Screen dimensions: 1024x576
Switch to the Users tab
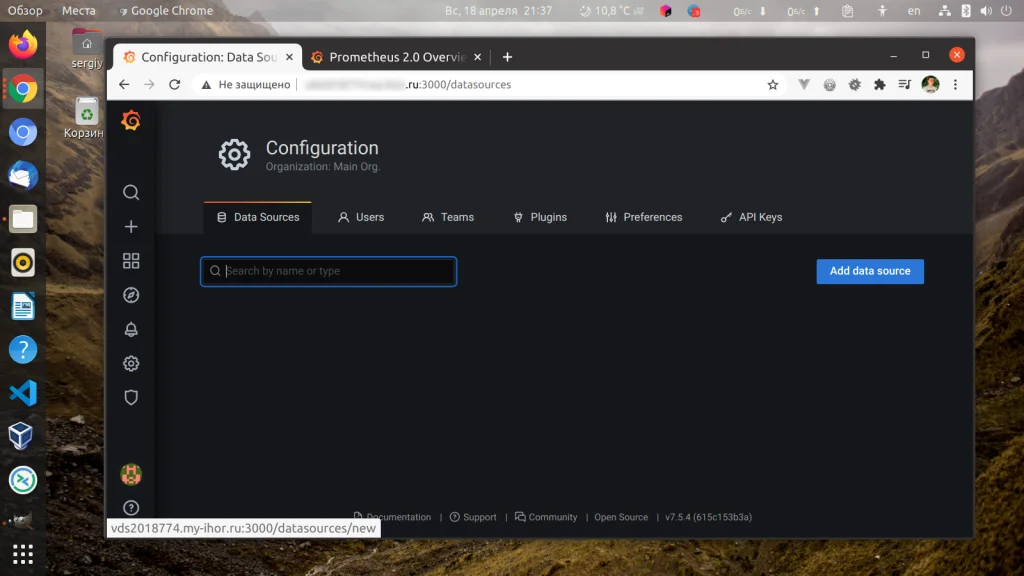pyautogui.click(x=361, y=217)
